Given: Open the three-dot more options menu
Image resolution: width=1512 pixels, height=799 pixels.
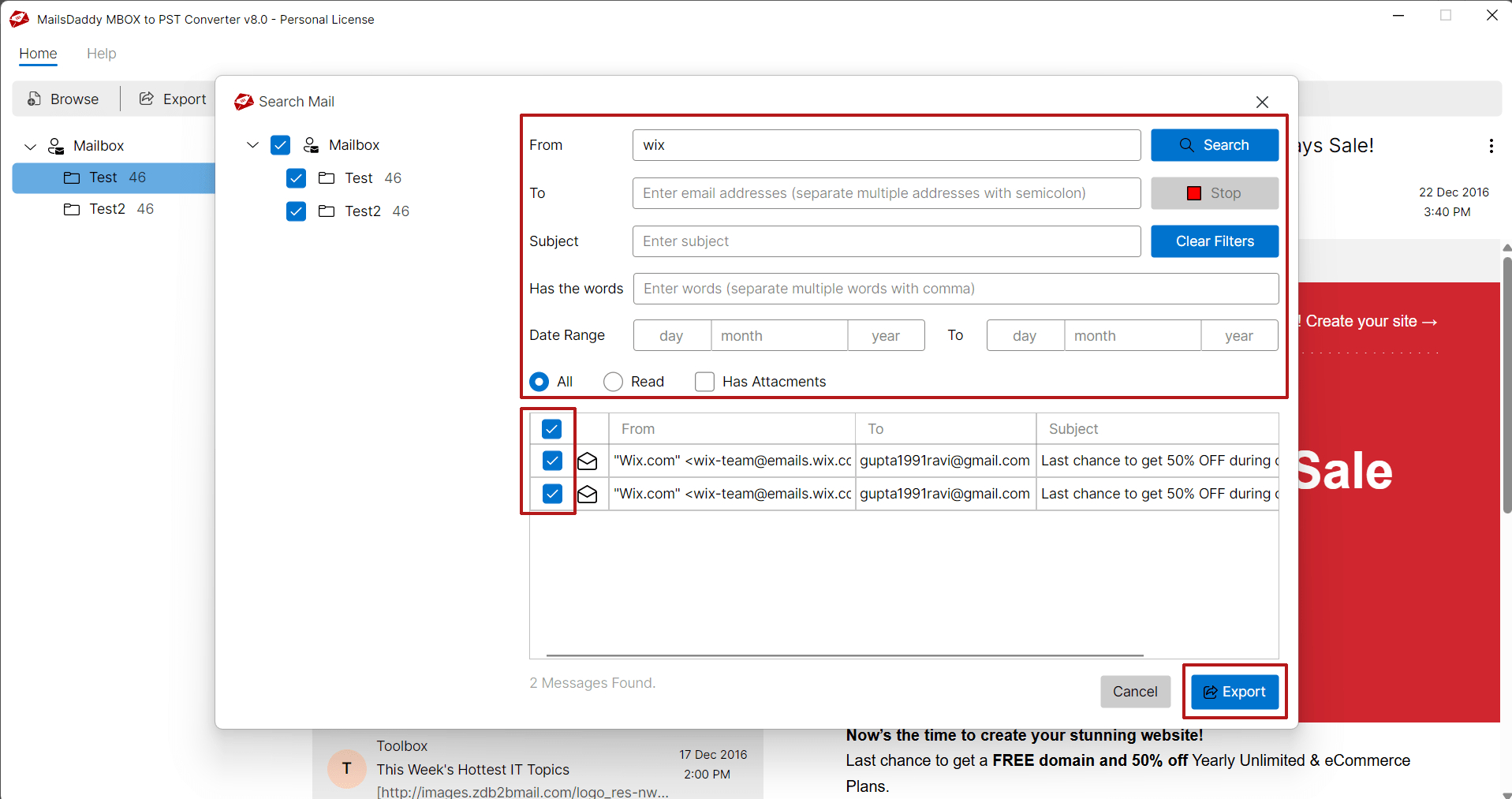Looking at the screenshot, I should 1491,146.
